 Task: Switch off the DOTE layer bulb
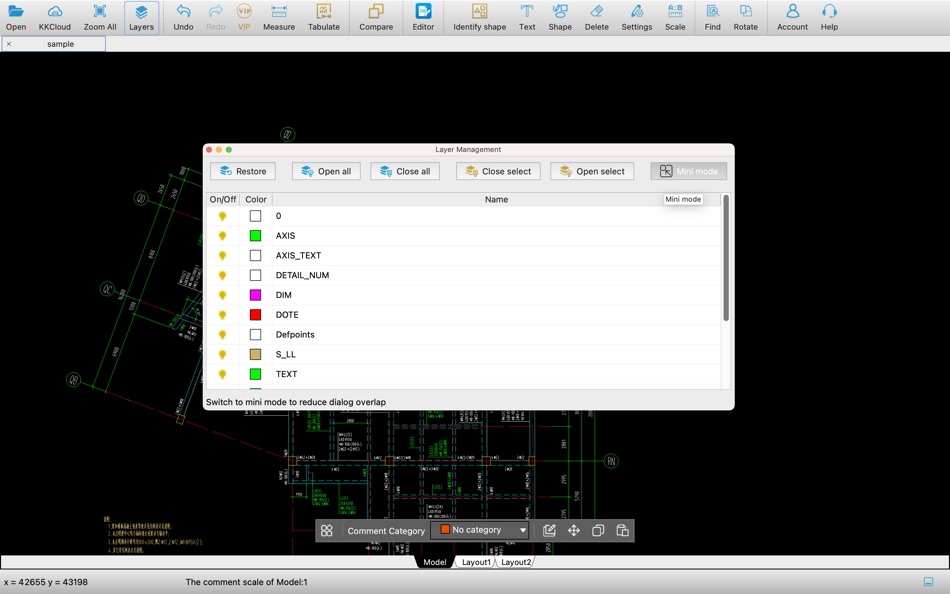tap(222, 315)
